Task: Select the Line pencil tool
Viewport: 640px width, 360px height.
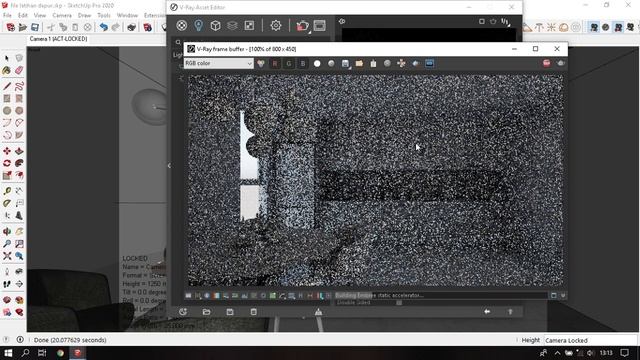Action: point(7,86)
